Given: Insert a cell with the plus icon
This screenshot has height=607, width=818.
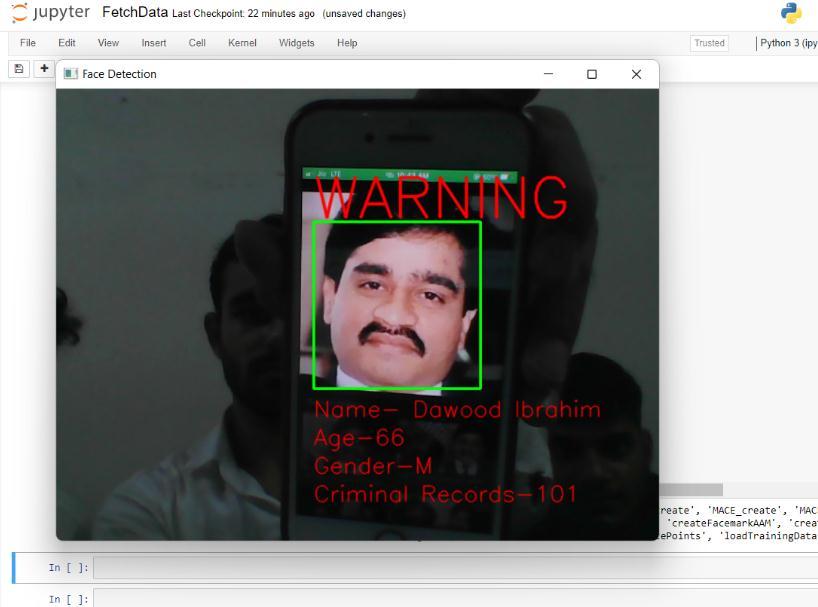Looking at the screenshot, I should (44, 68).
